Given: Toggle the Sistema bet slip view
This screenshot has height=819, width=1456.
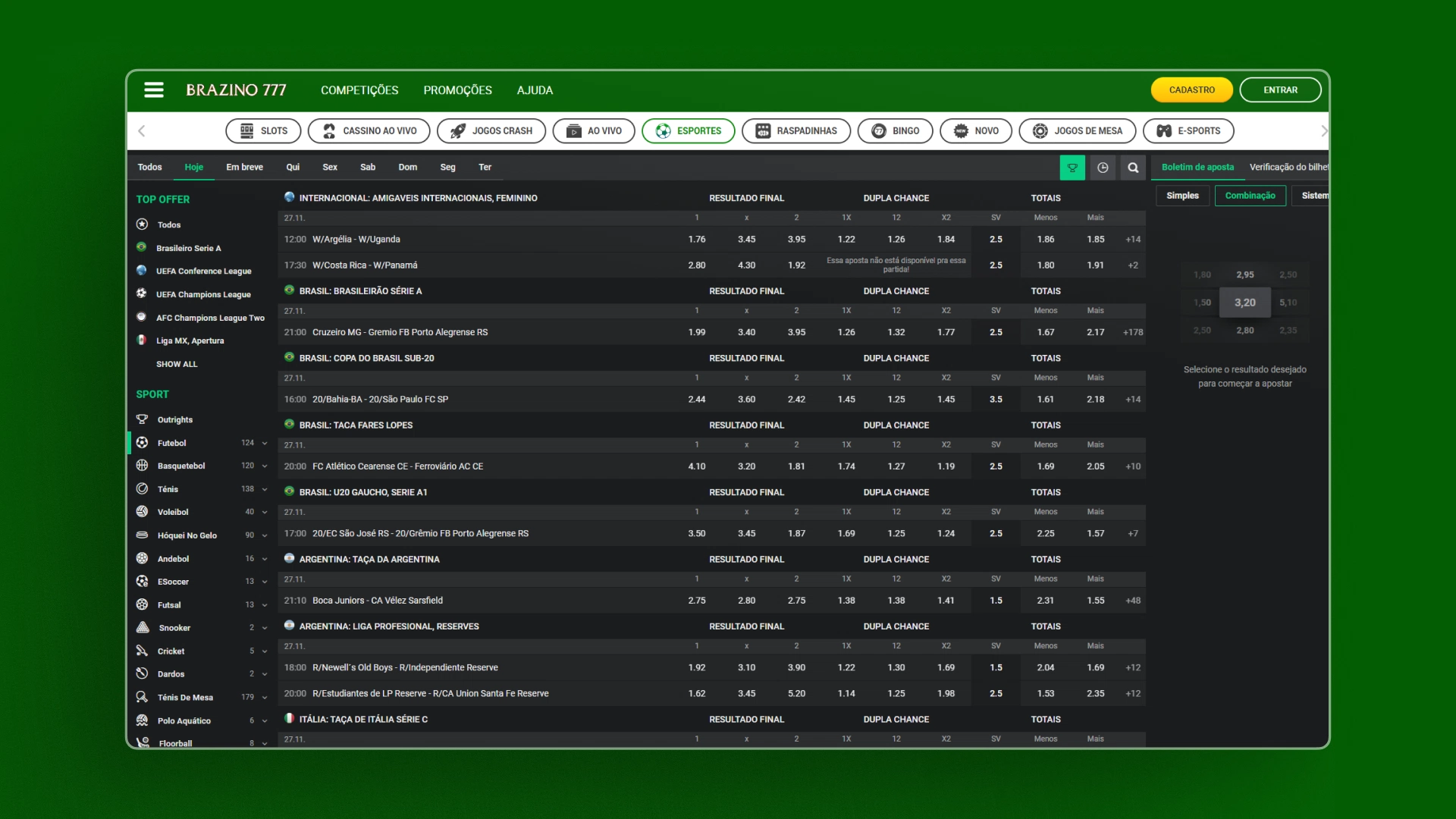Looking at the screenshot, I should click(1315, 194).
